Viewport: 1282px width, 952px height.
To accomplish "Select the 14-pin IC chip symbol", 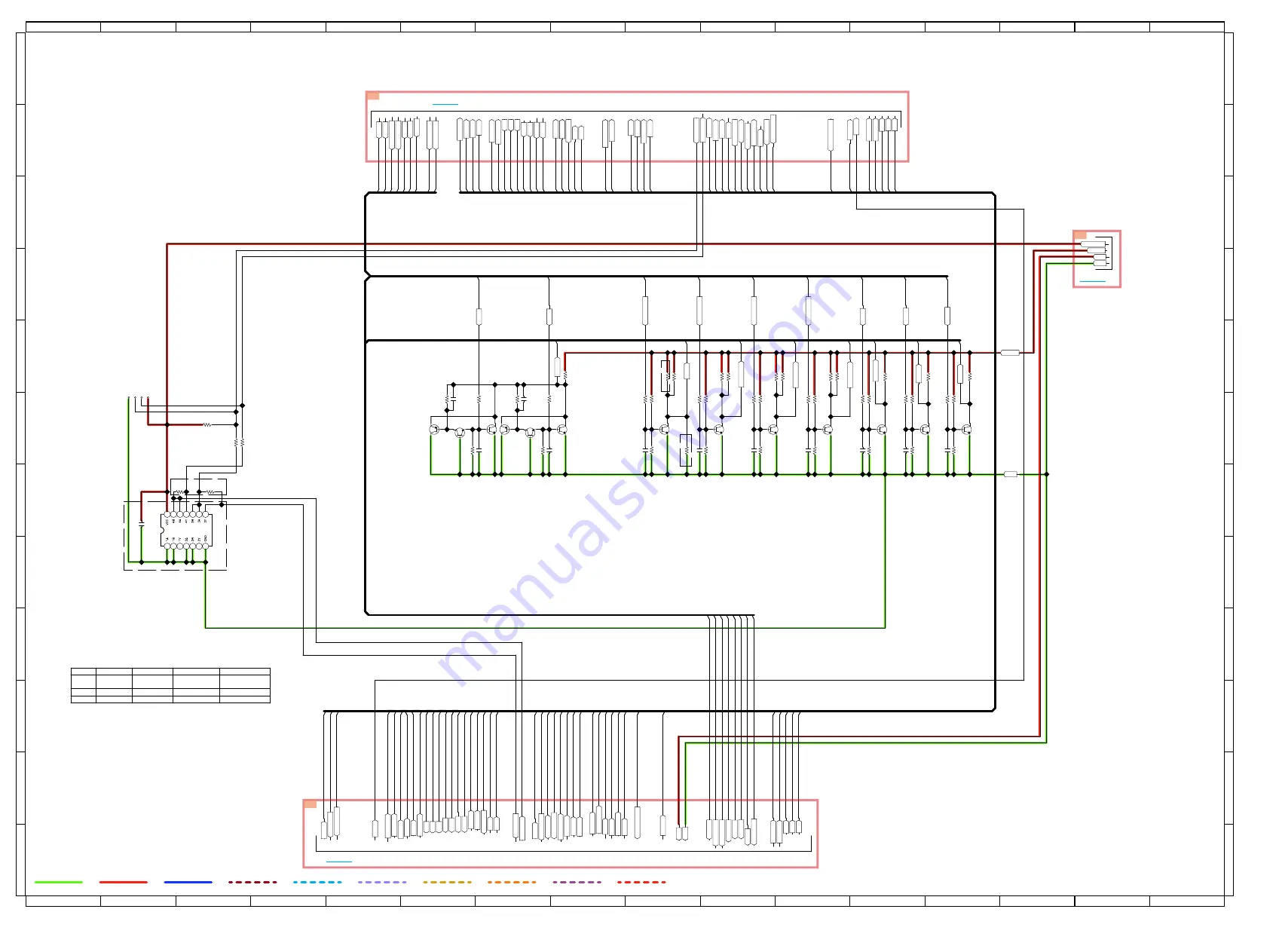I will pyautogui.click(x=186, y=530).
